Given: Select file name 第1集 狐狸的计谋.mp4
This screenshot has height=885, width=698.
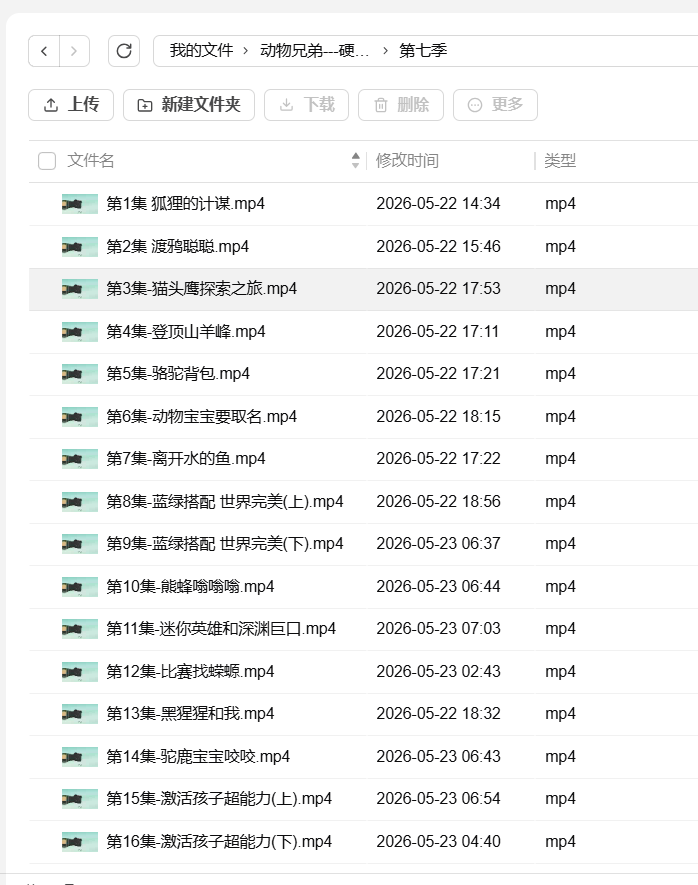Looking at the screenshot, I should point(186,204).
